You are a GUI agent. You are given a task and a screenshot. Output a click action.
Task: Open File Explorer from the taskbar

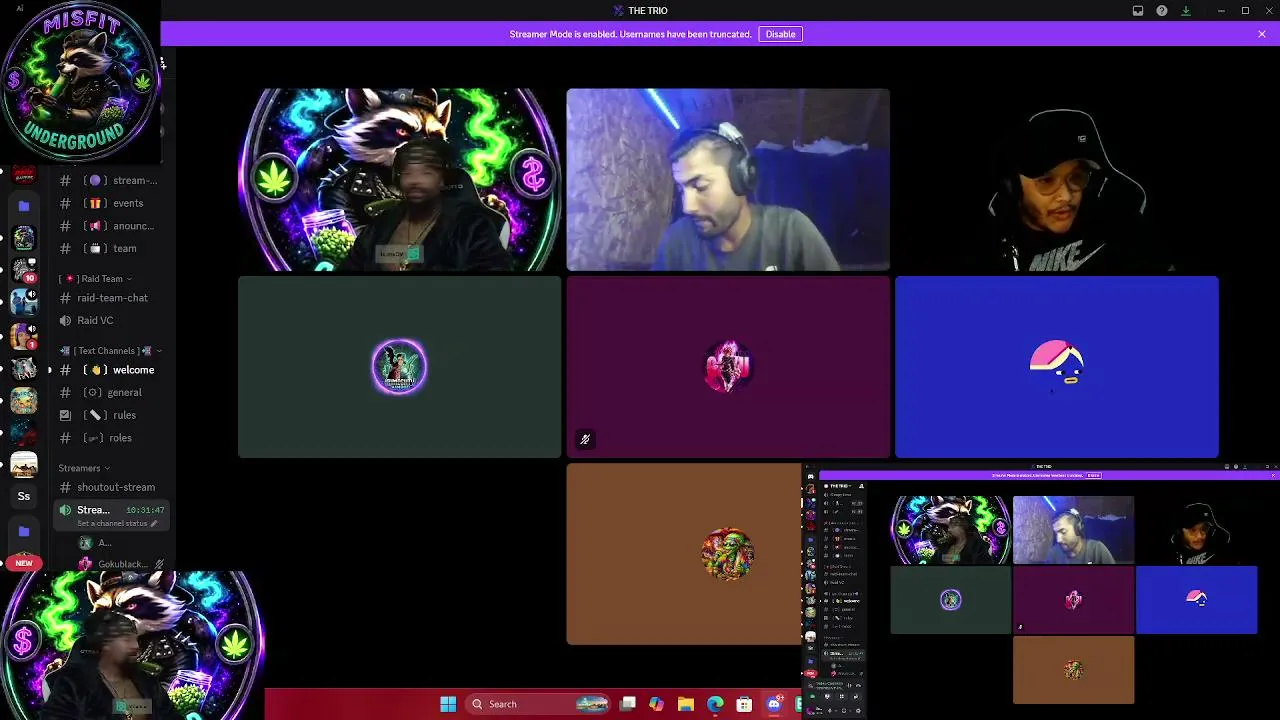(x=685, y=704)
